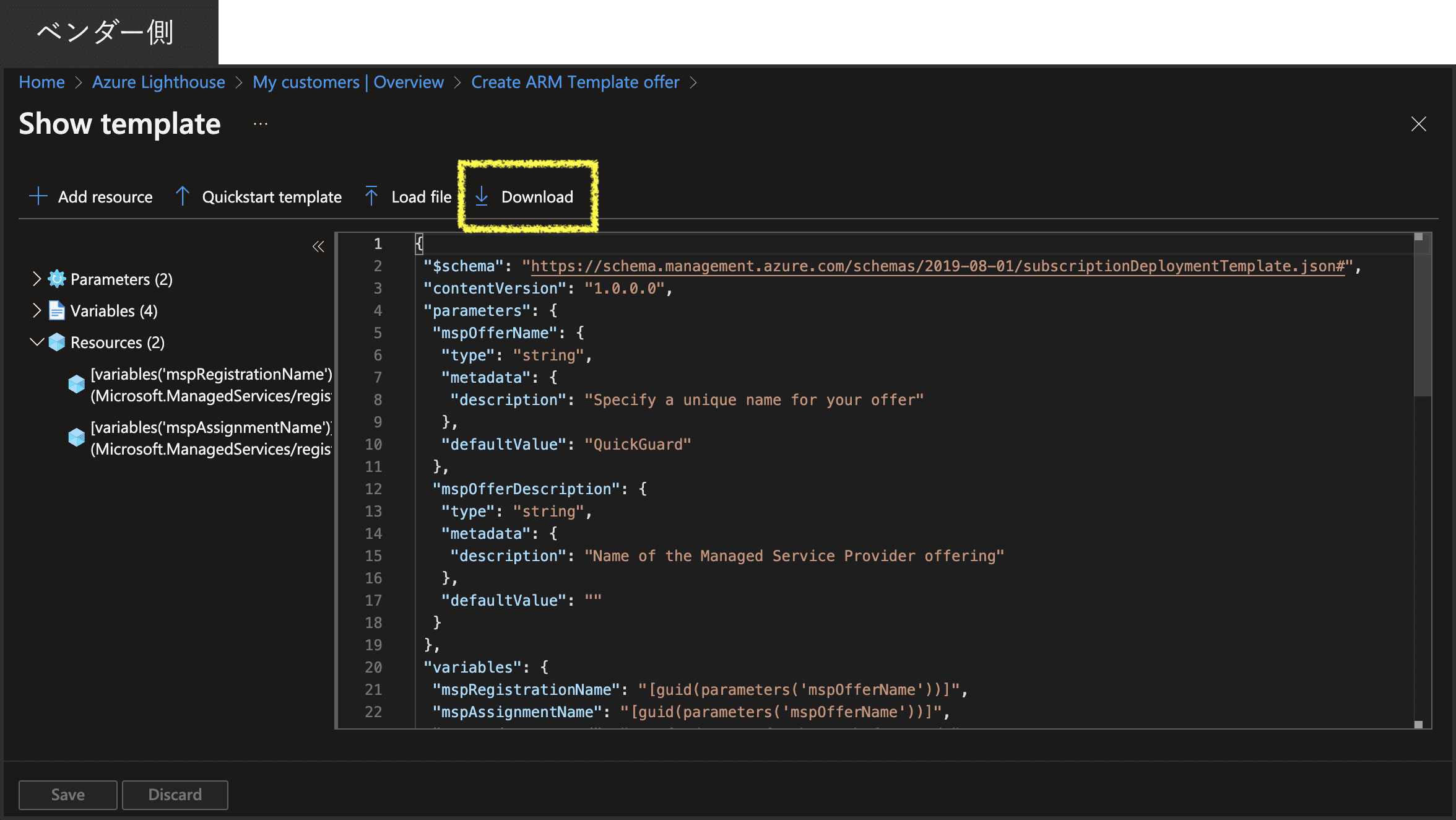Screen dimensions: 1456x820
Task: Click the Parameters gear icon
Action: [x=57, y=279]
